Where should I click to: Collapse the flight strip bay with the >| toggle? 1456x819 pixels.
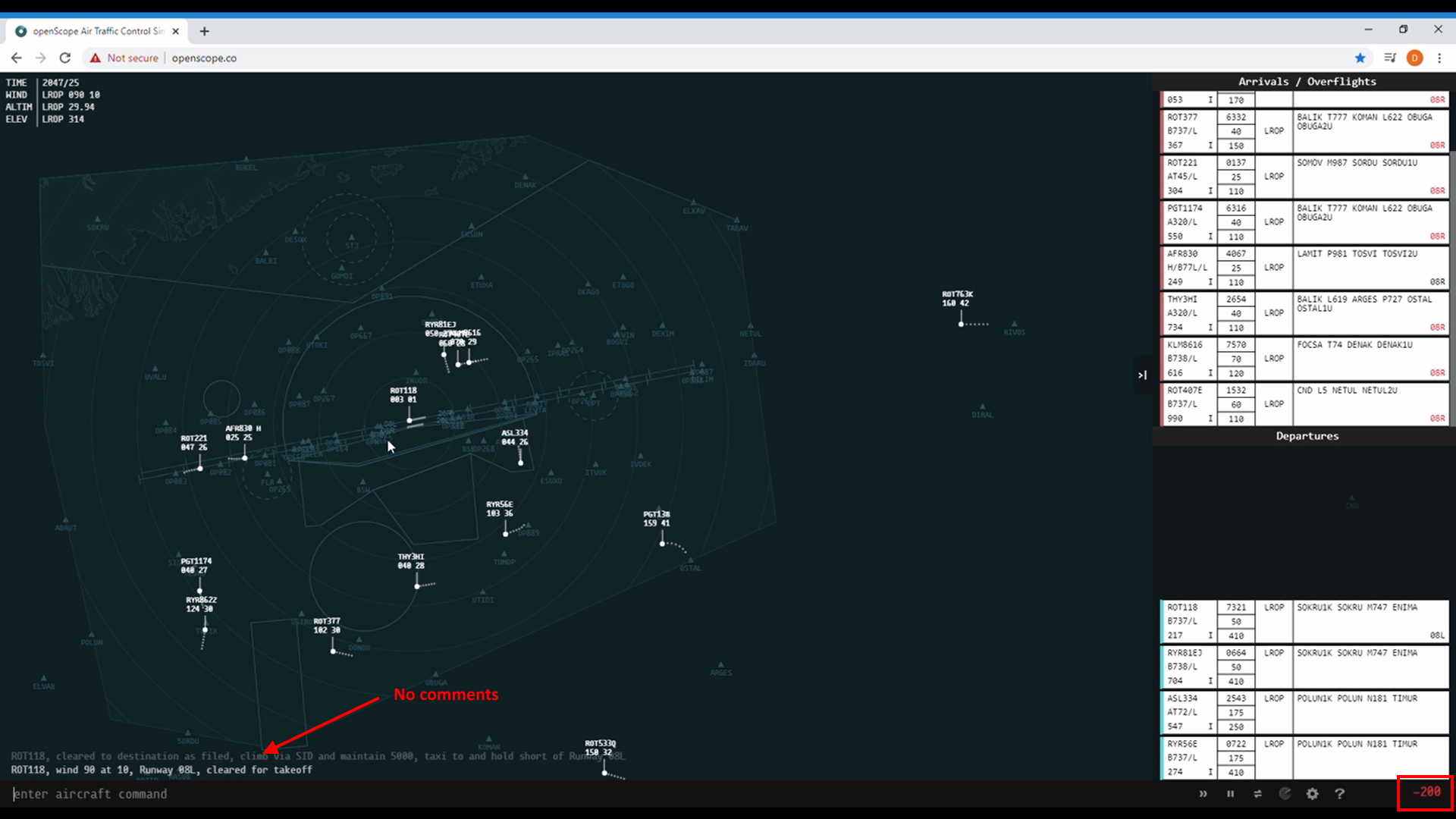pos(1142,375)
